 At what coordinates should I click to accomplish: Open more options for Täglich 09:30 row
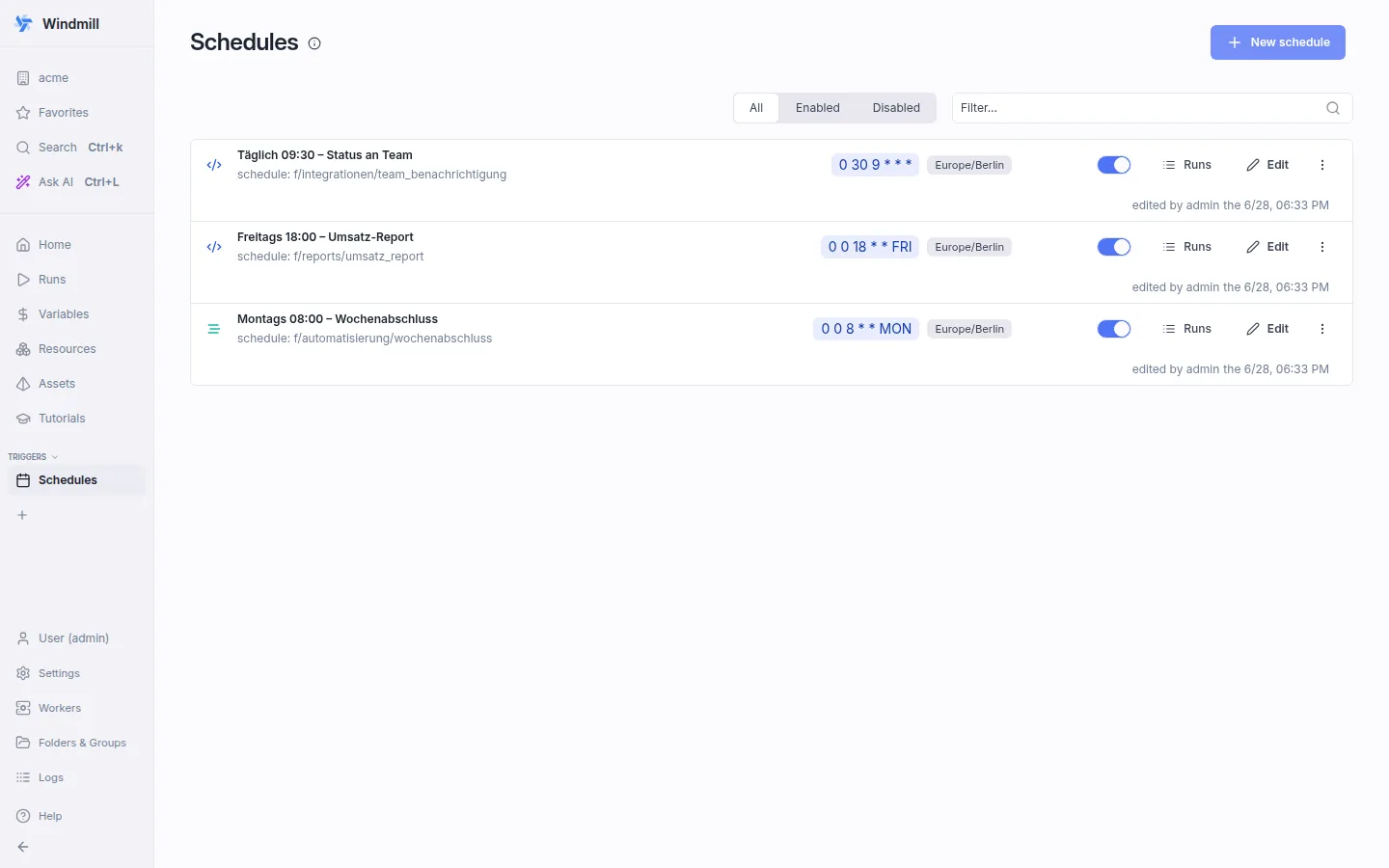1322,165
